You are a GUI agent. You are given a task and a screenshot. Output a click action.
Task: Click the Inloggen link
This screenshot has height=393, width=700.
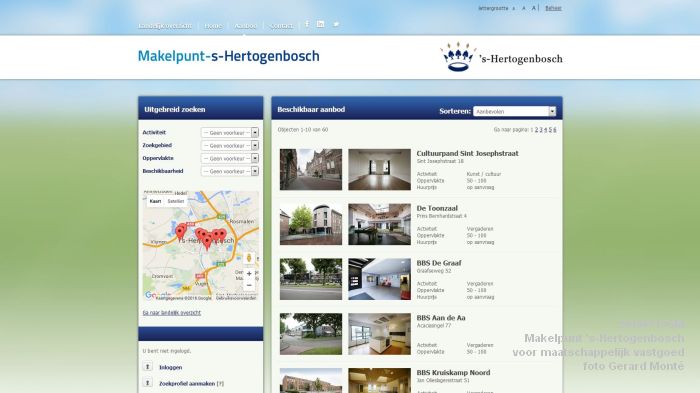pos(171,367)
